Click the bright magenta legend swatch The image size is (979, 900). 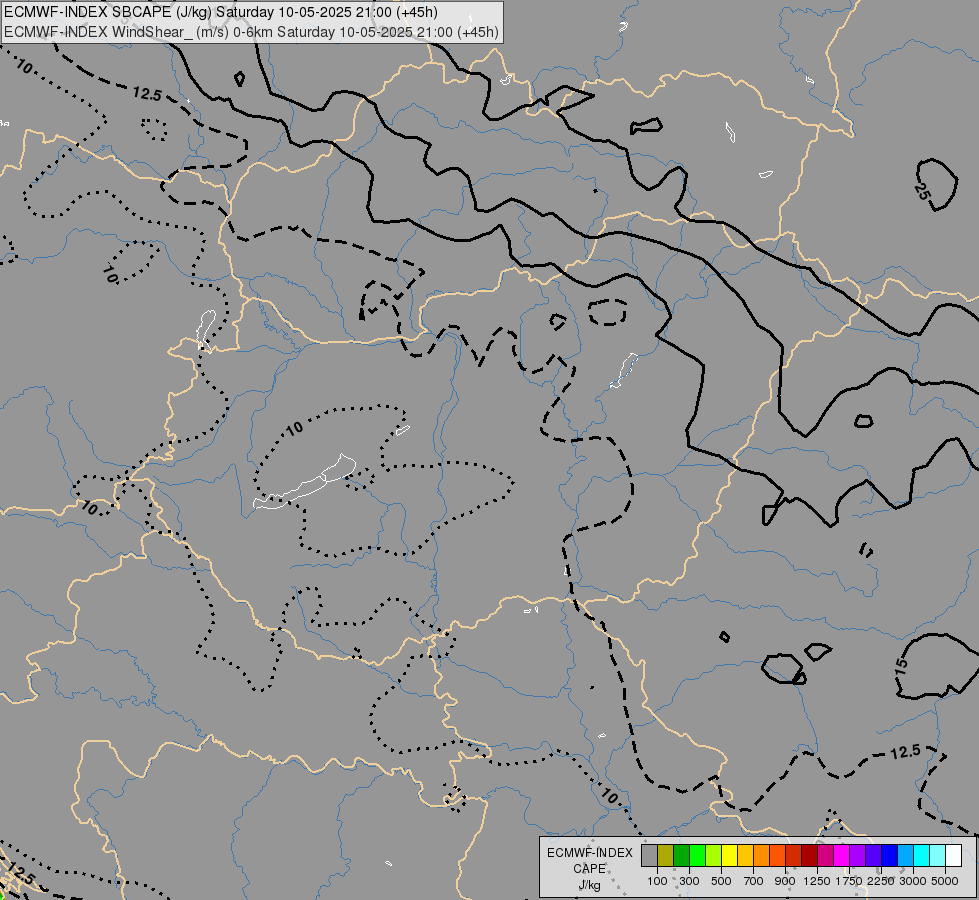click(x=841, y=855)
